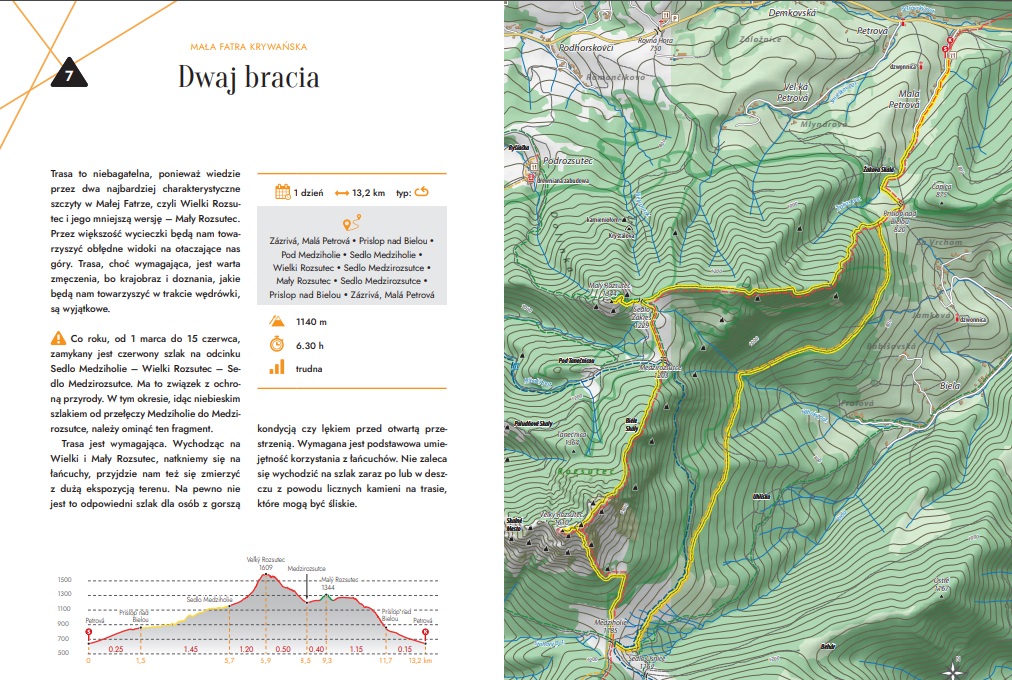Click the orange route waypoint pin icon
This screenshot has width=1012, height=680.
click(350, 223)
